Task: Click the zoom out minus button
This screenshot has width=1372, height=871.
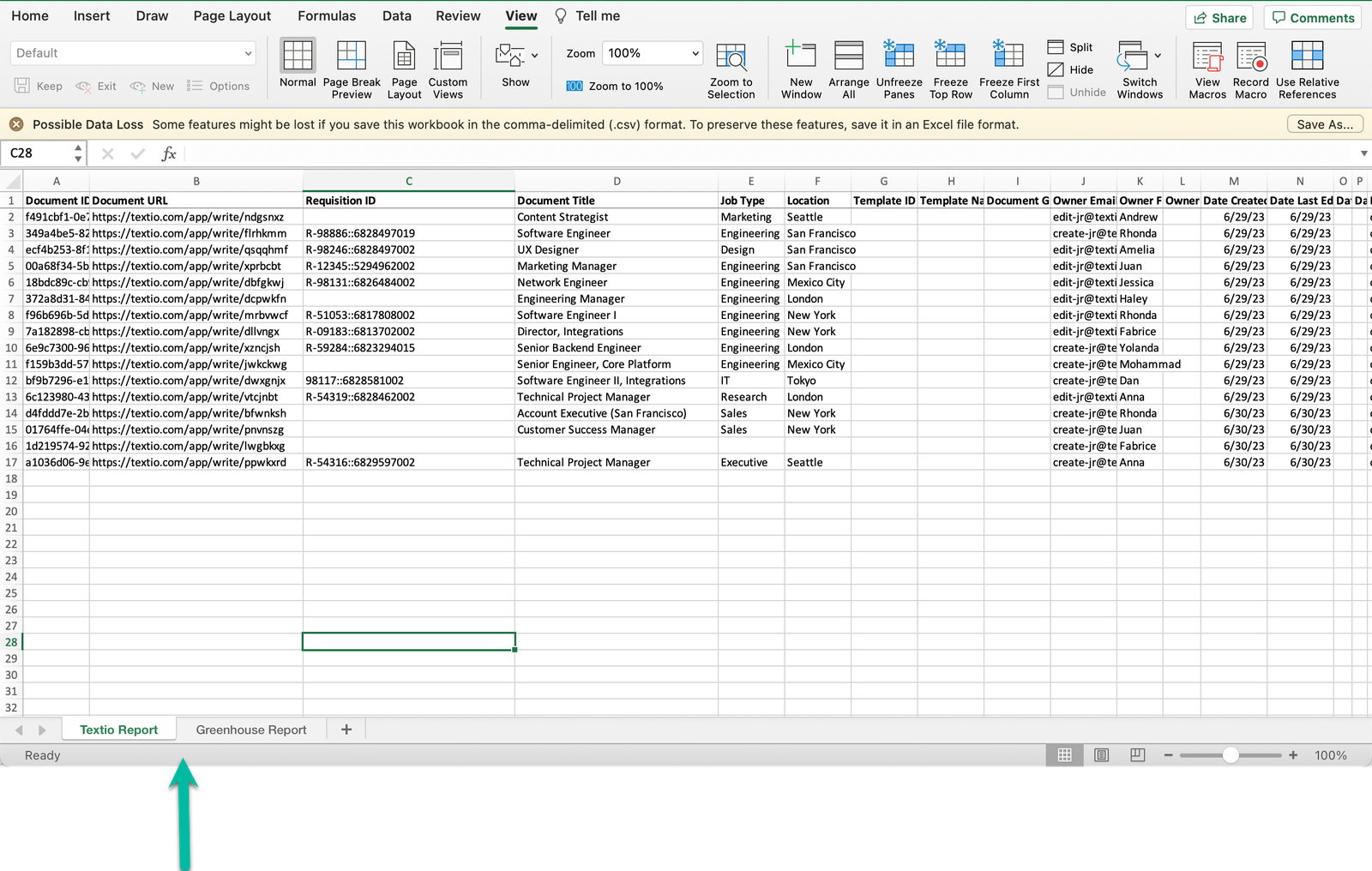Action: coord(1168,755)
